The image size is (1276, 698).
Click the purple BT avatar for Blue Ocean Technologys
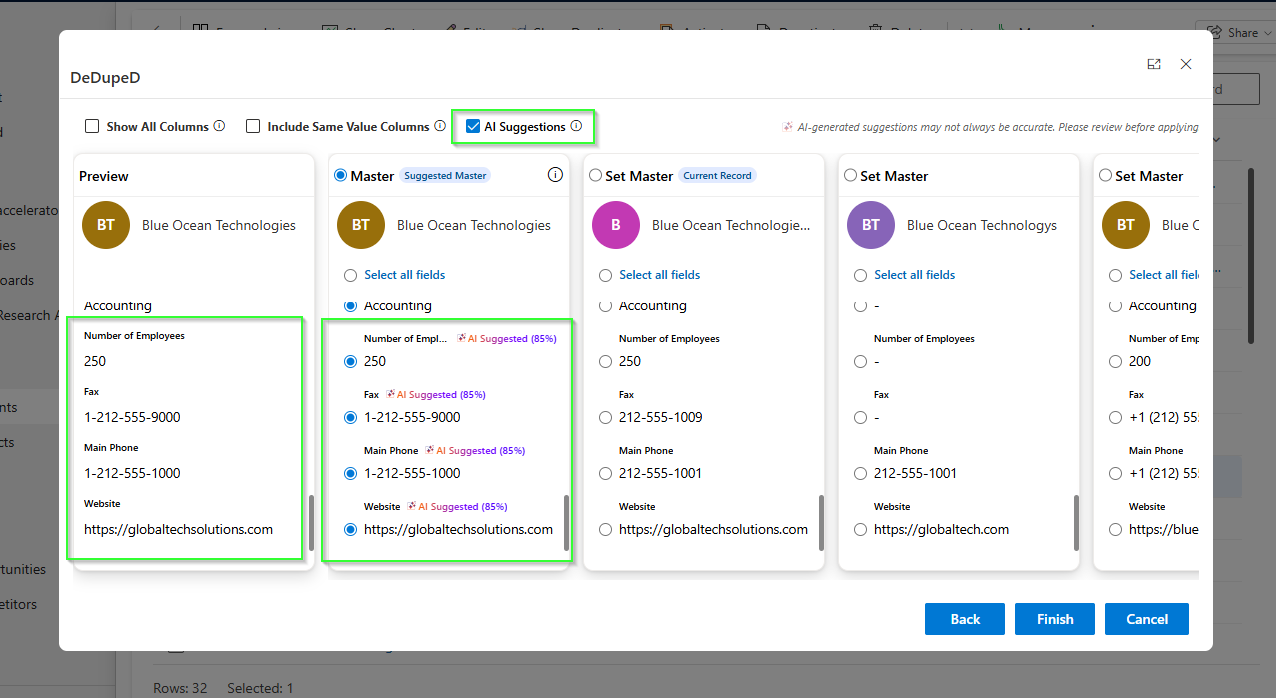[871, 225]
